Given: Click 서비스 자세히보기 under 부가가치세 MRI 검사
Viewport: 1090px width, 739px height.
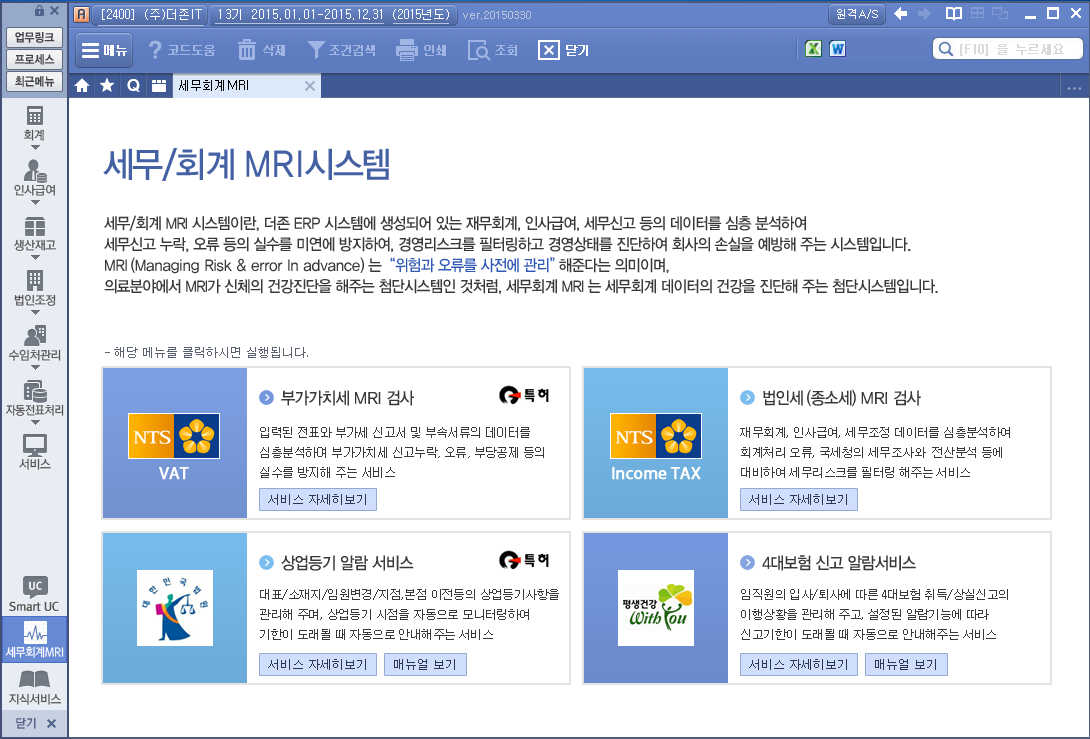Looking at the screenshot, I should coord(317,500).
